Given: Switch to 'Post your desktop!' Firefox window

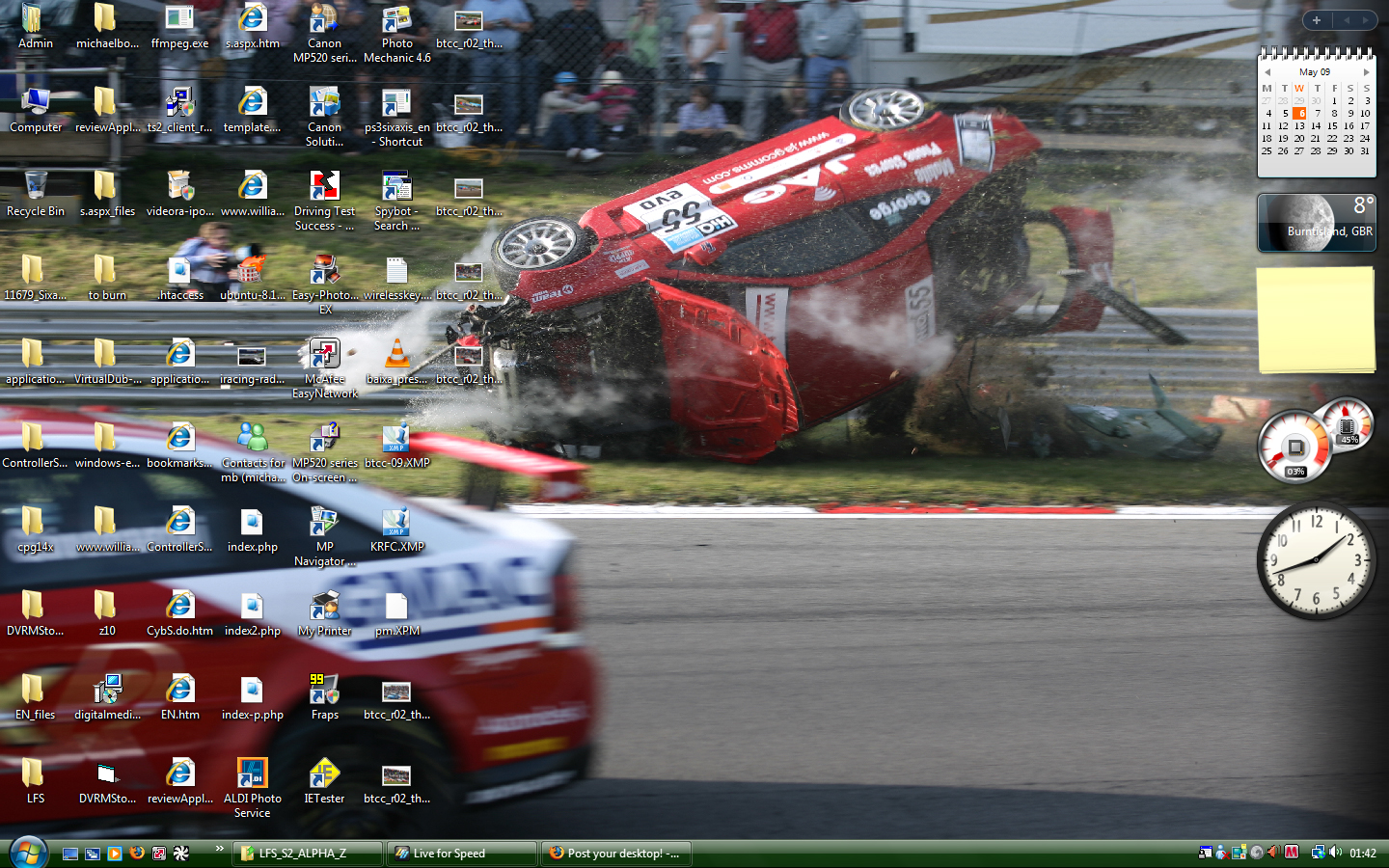Looking at the screenshot, I should point(615,854).
